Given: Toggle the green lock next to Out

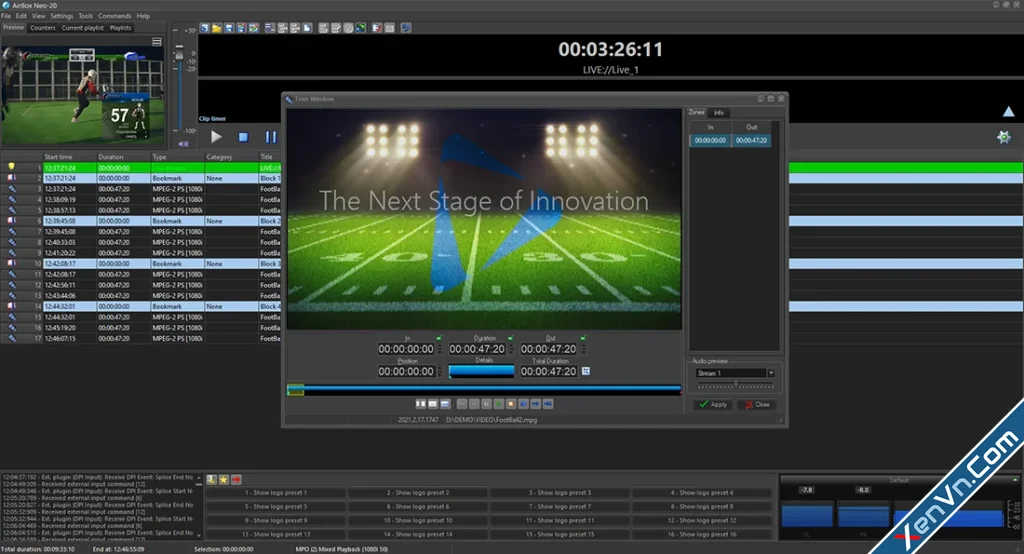Looking at the screenshot, I should [x=583, y=338].
